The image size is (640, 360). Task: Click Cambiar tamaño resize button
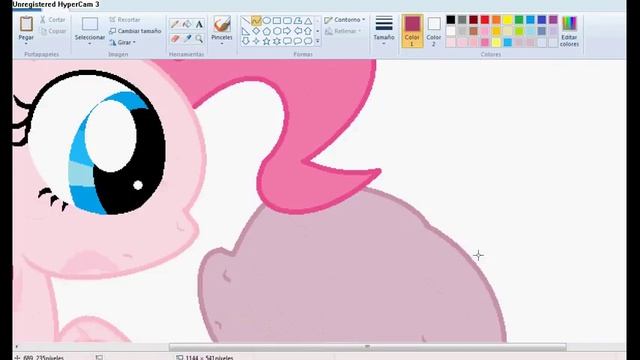click(135, 31)
